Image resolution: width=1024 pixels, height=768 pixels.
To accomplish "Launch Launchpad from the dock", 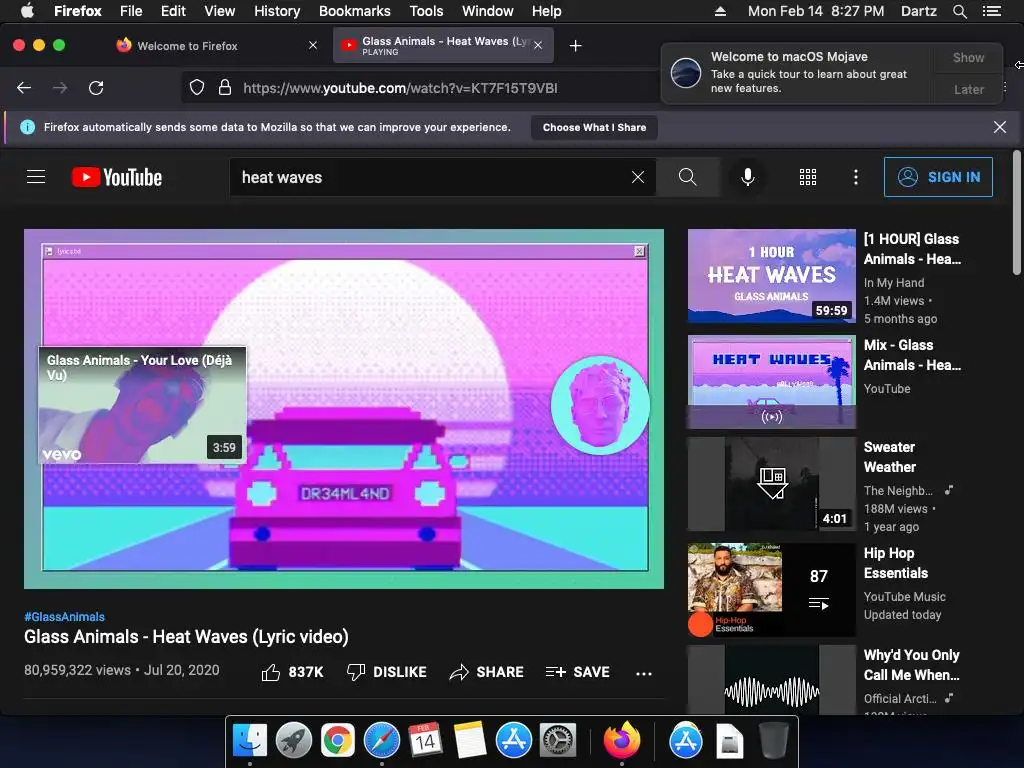I will tap(293, 741).
